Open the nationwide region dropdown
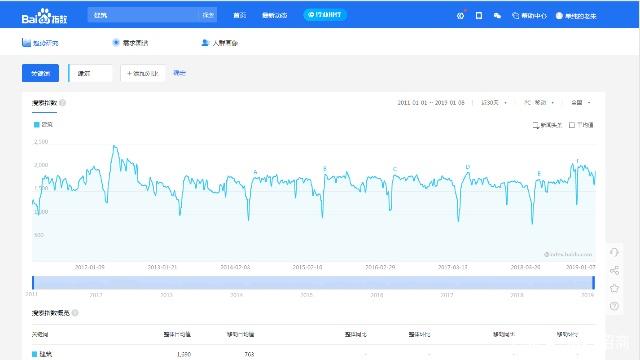Screen dimensions: 640x360 581,102
